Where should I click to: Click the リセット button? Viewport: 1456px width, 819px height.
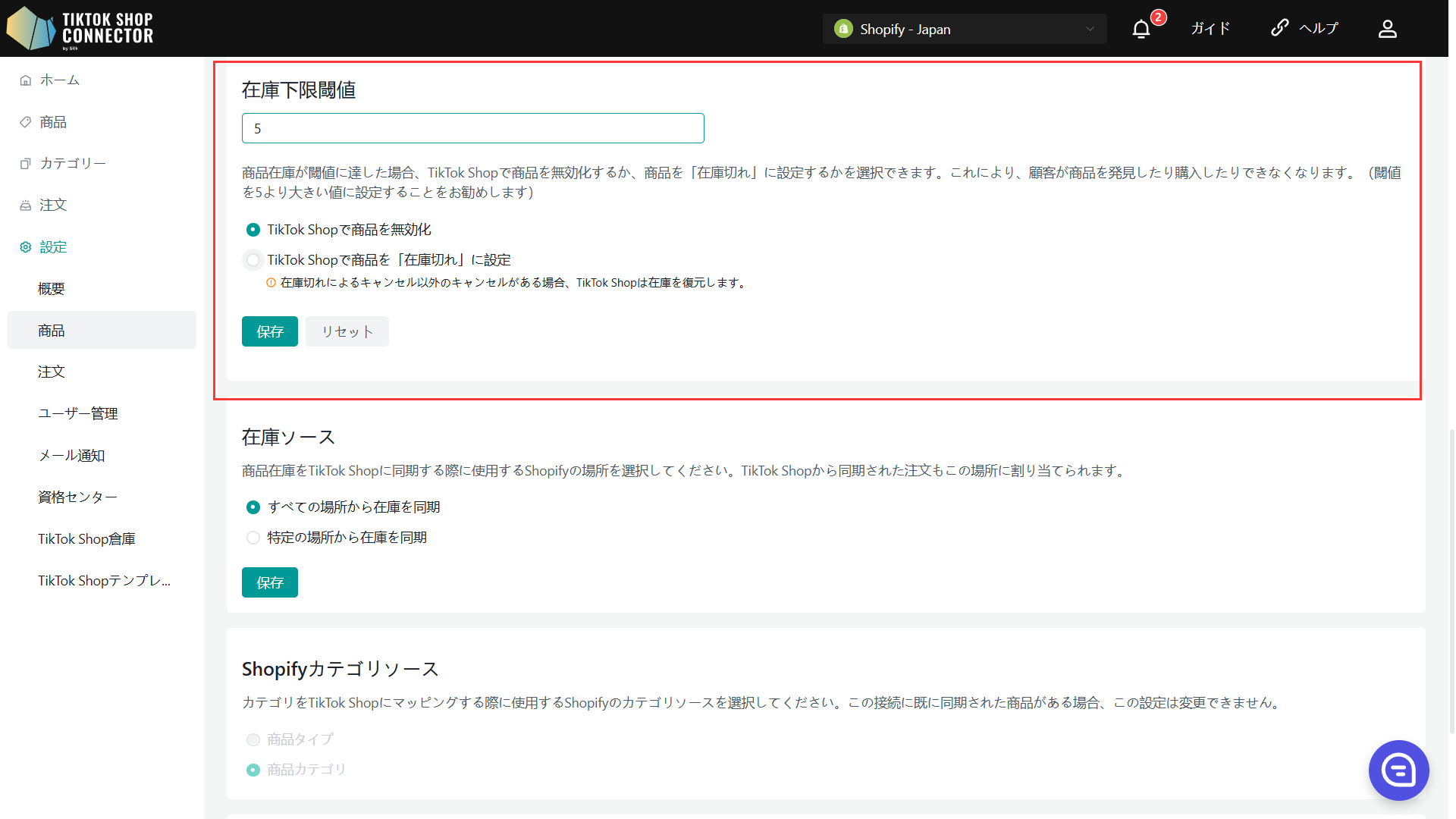(347, 331)
